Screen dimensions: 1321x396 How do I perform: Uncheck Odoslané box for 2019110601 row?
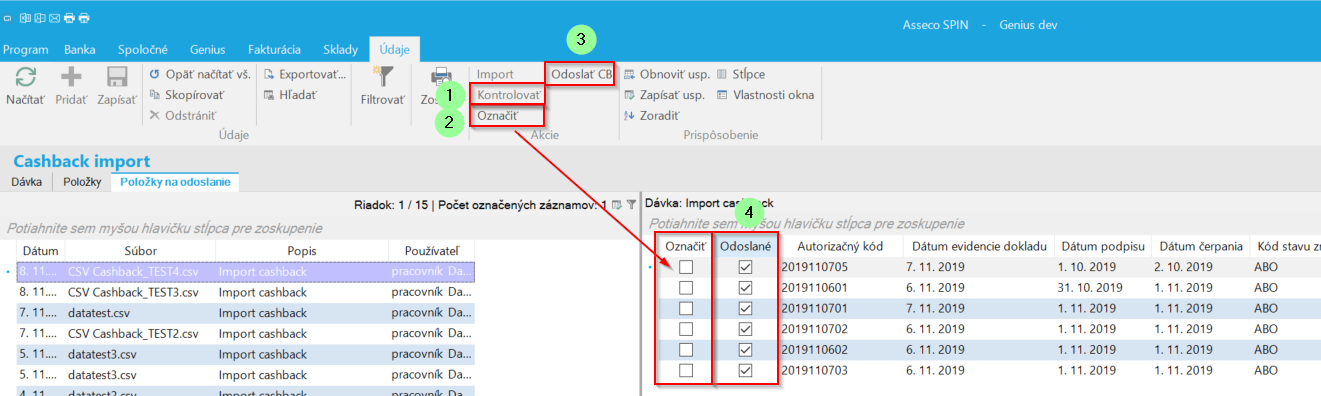click(745, 288)
